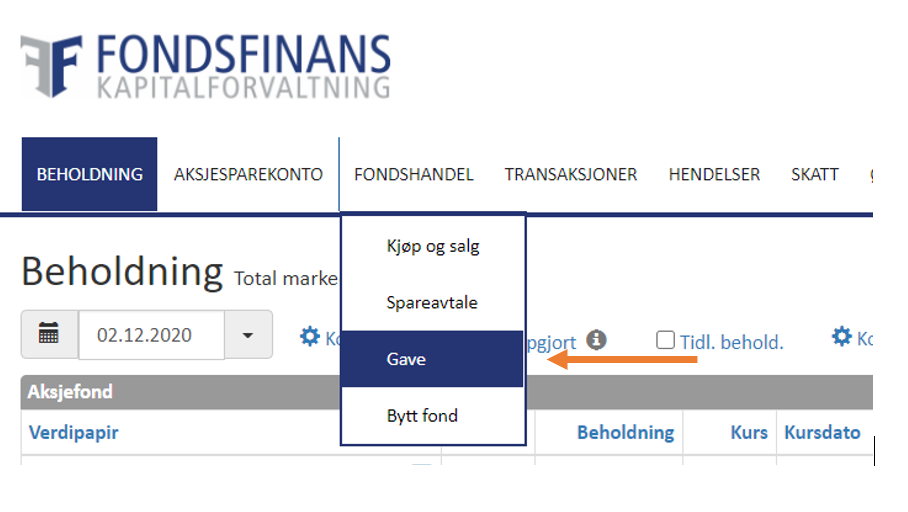The width and height of the screenshot is (908, 512).
Task: Open the Fondshandel dropdown menu
Action: (x=414, y=174)
